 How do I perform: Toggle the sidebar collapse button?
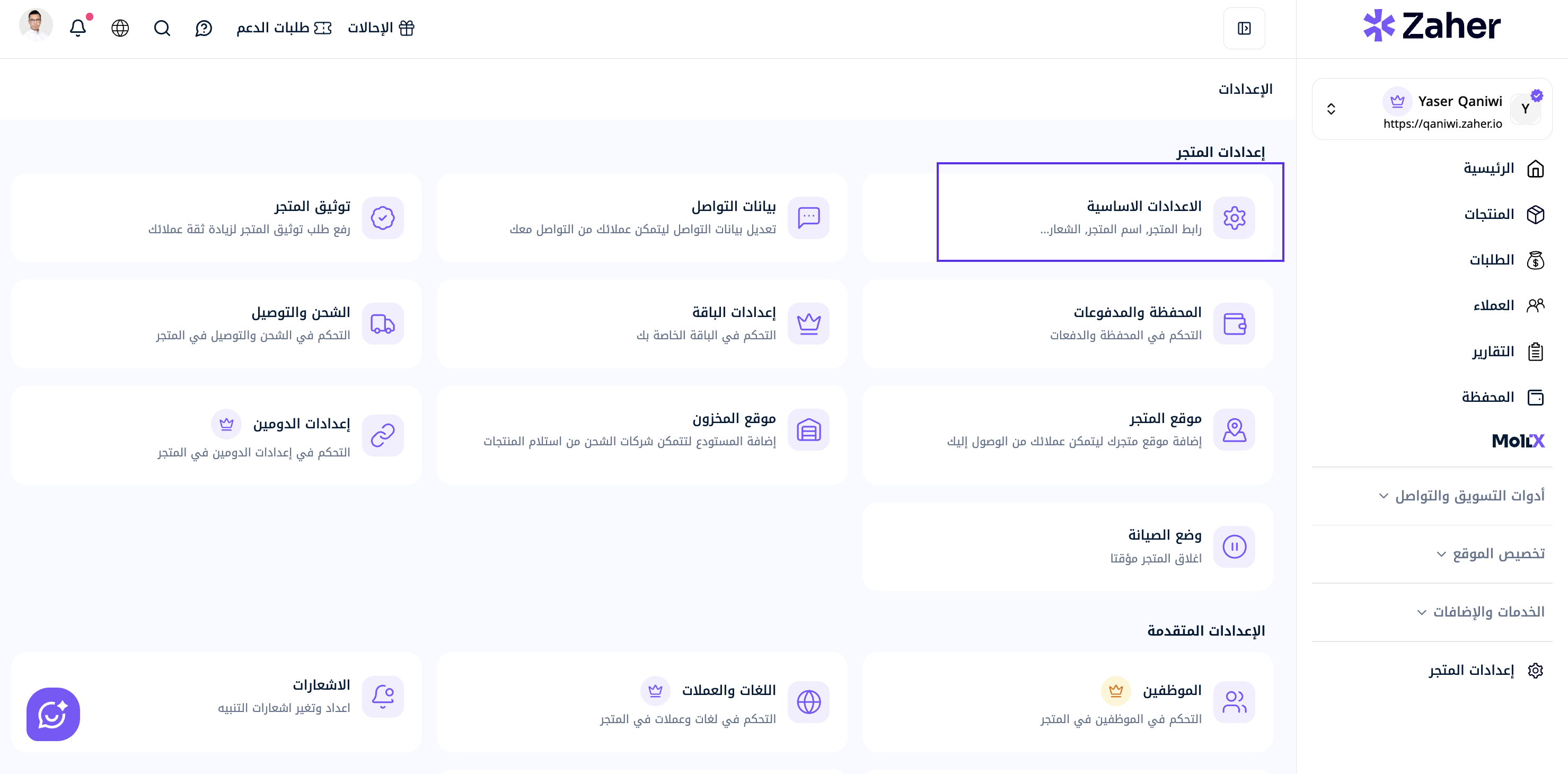point(1244,28)
